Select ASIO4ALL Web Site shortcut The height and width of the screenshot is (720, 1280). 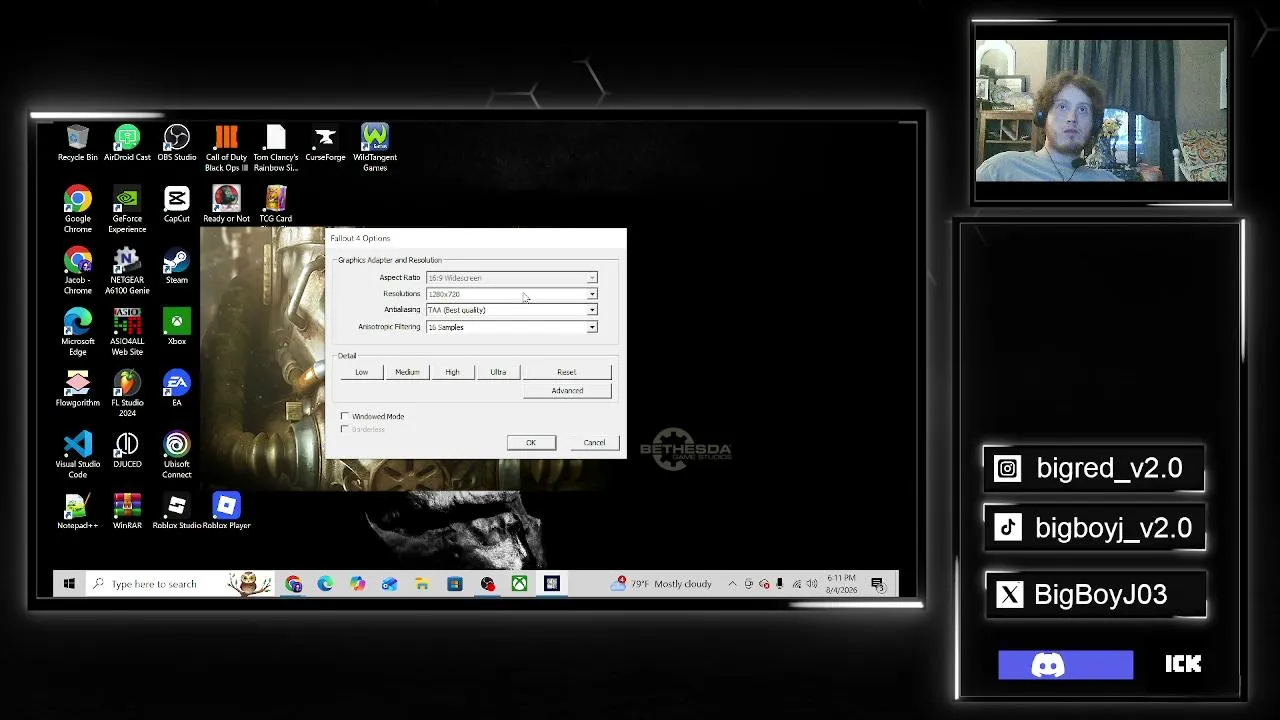127,332
